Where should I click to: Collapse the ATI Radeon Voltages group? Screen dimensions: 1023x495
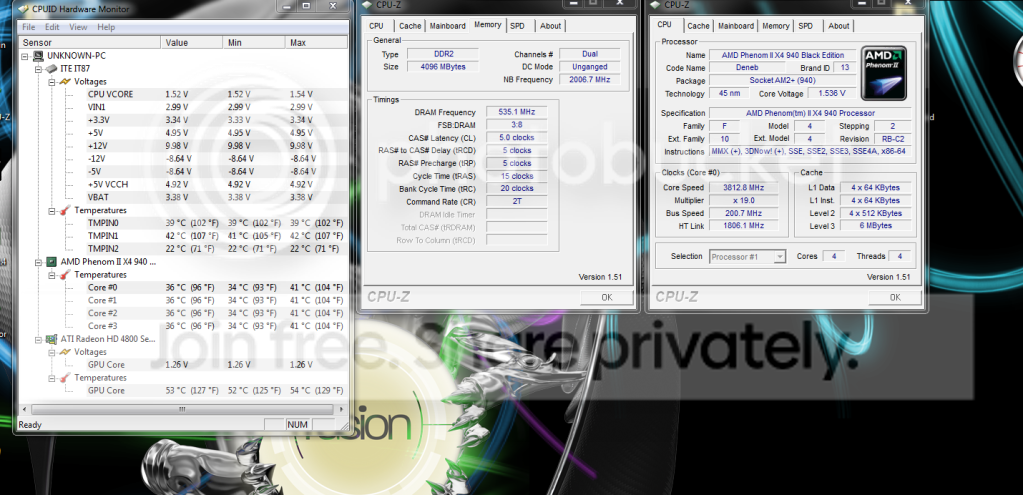pos(52,352)
